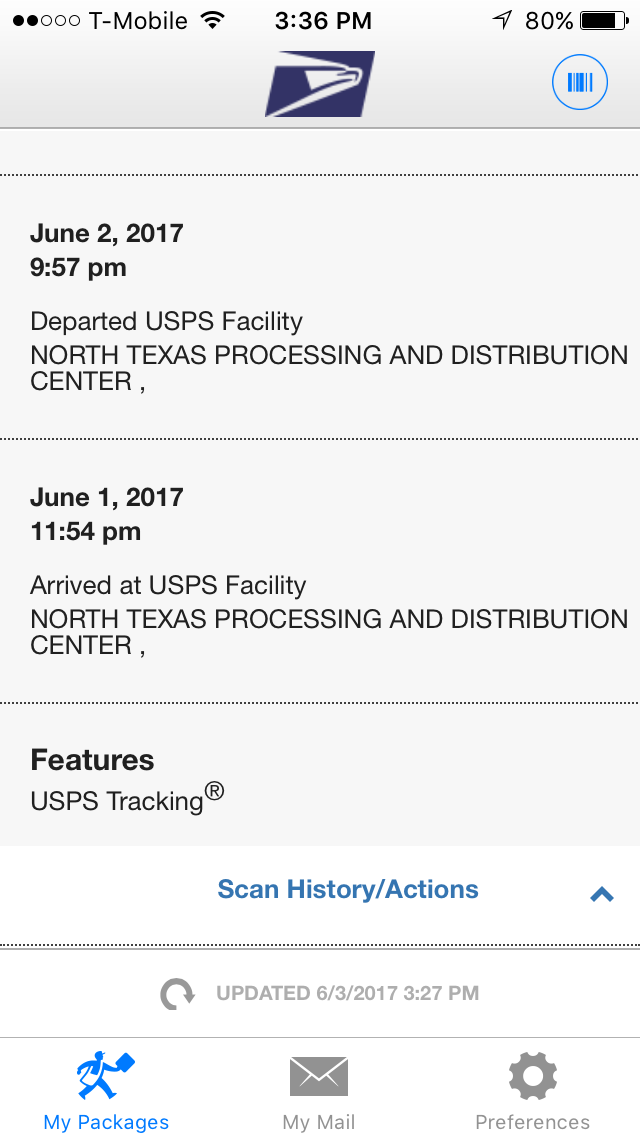Screen dimensions: 640x1136
Task: Tap the My Packages running mailman icon
Action: pyautogui.click(x=106, y=1075)
